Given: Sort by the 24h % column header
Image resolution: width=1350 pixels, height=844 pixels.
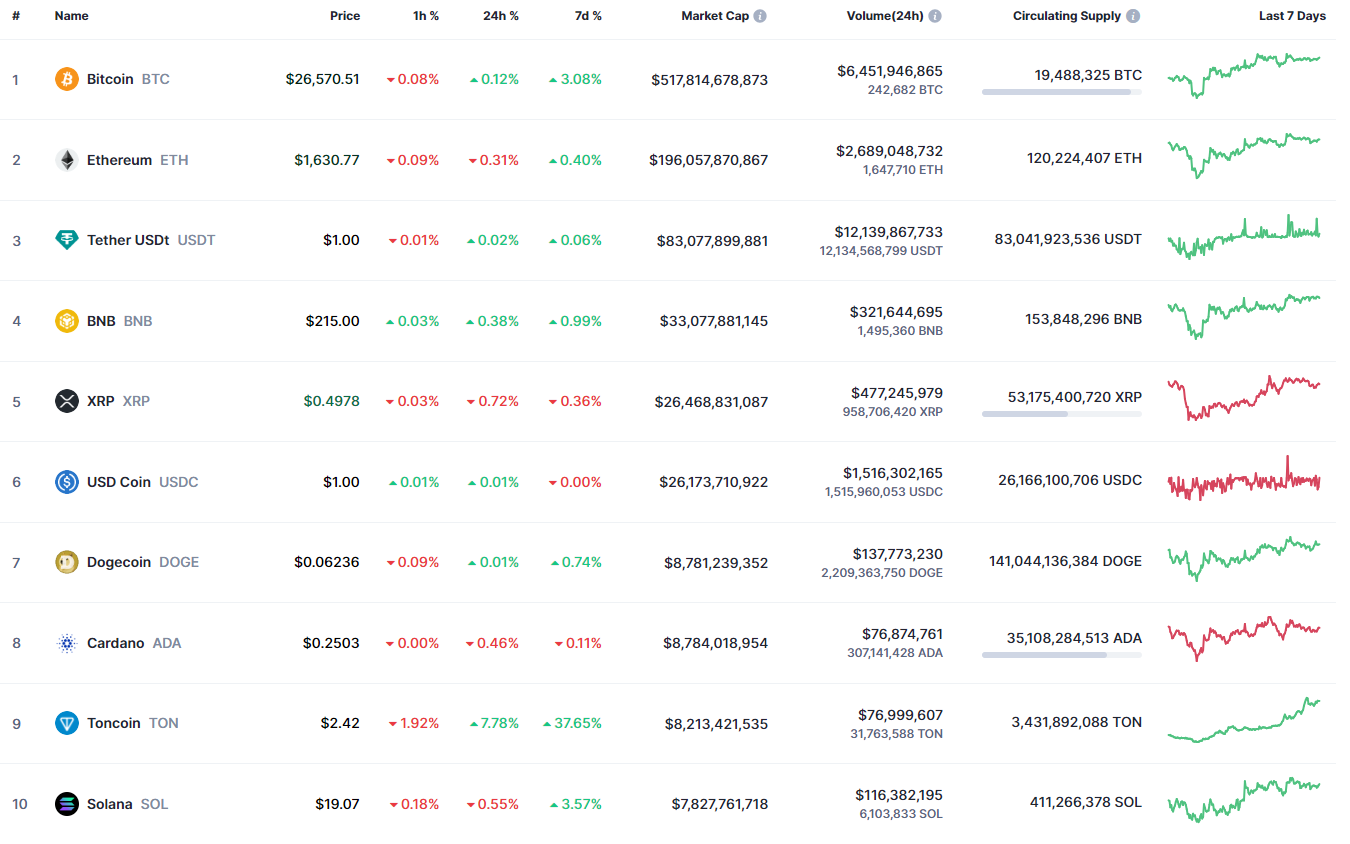Looking at the screenshot, I should pos(500,16).
